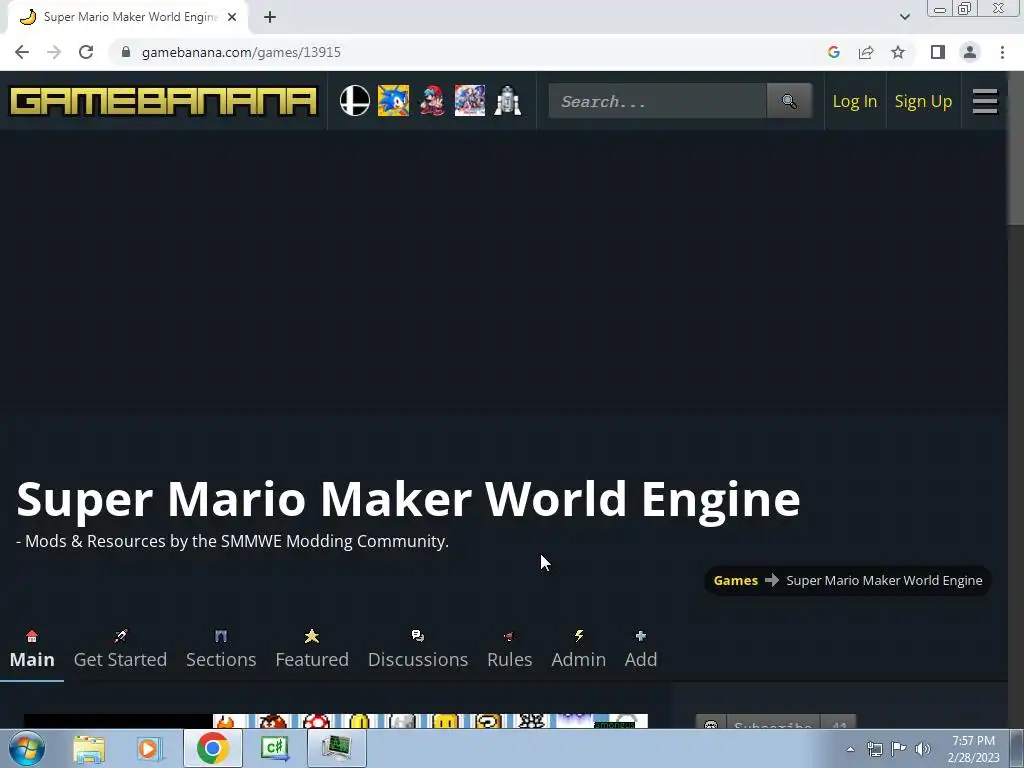Open the R2-D2 robot game icon
The height and width of the screenshot is (768, 1024).
[507, 101]
